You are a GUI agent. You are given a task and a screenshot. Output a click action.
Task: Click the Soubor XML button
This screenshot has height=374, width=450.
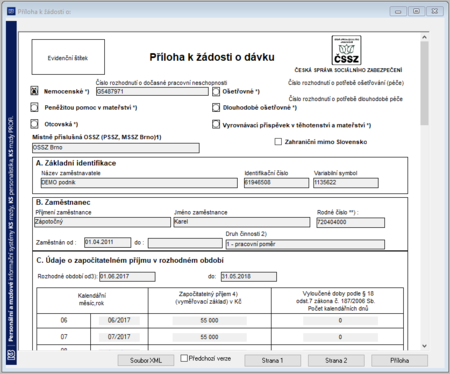[146, 360]
